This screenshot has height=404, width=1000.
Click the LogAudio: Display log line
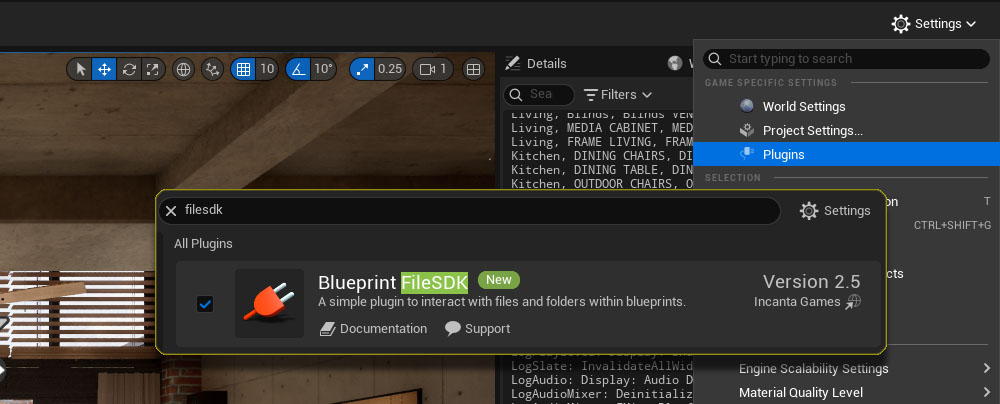coord(601,380)
